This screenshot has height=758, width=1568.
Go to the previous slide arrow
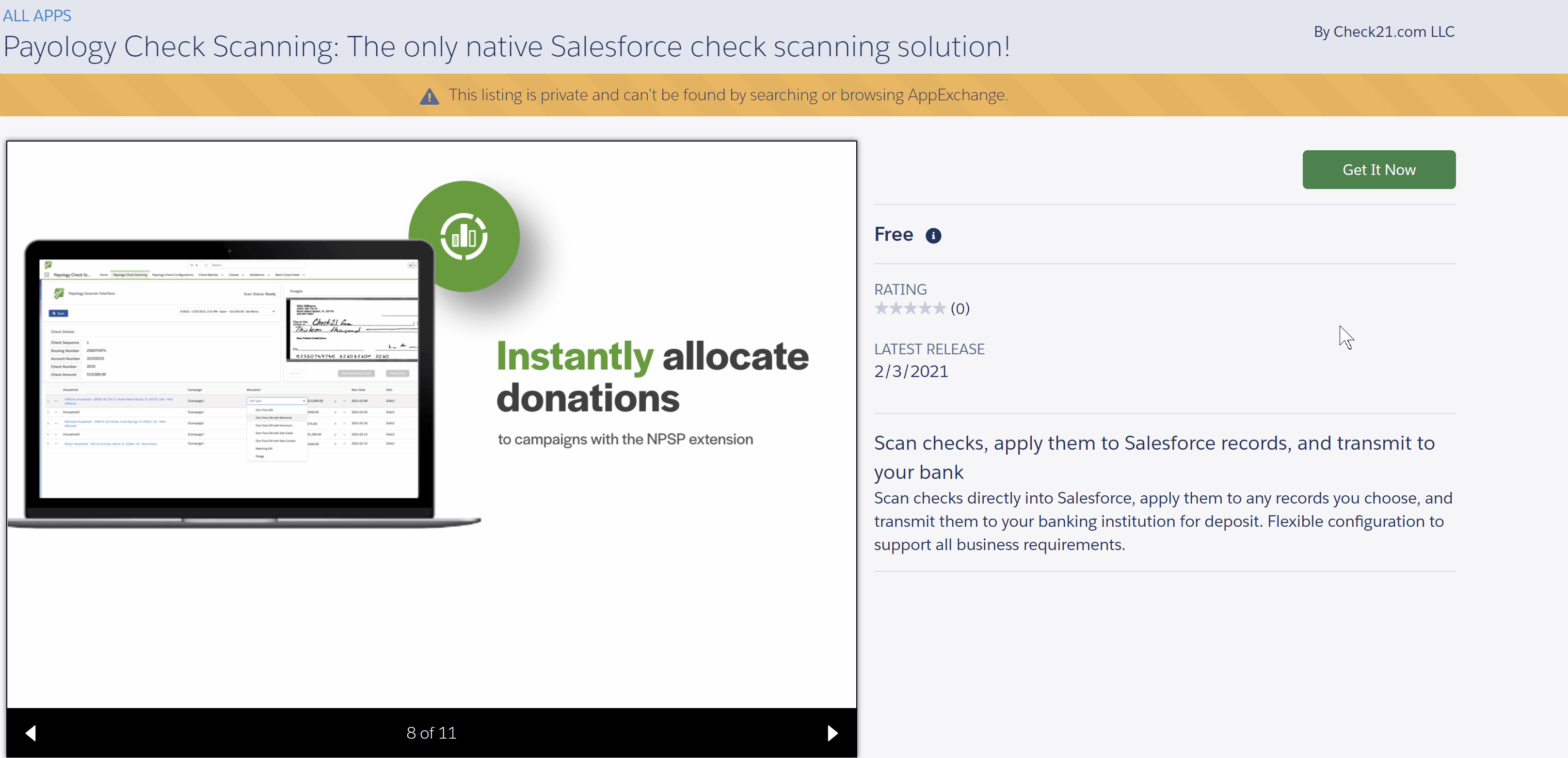tap(31, 733)
